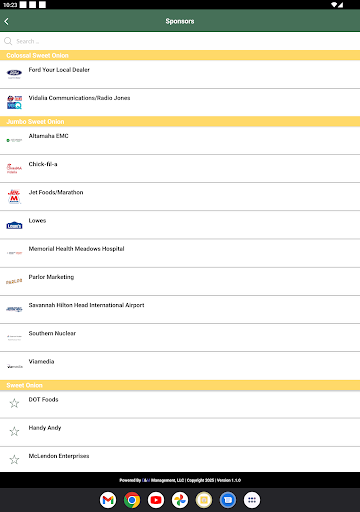
Task: Tap the star icon beside DOT Foods
Action: 14,403
